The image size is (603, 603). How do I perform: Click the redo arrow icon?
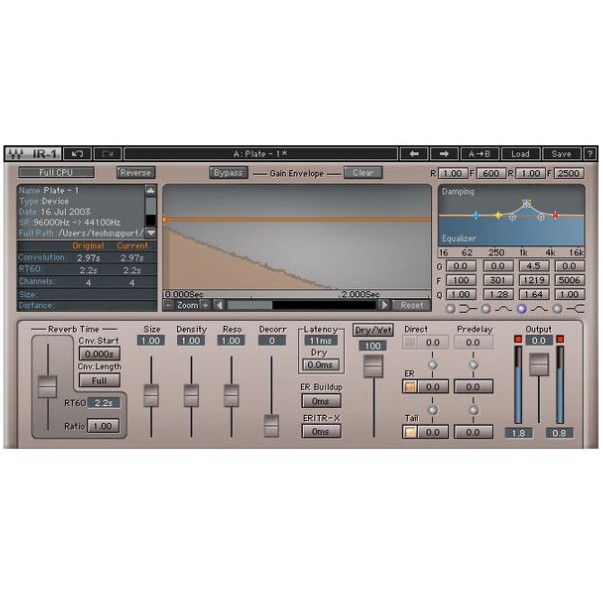pyautogui.click(x=108, y=154)
